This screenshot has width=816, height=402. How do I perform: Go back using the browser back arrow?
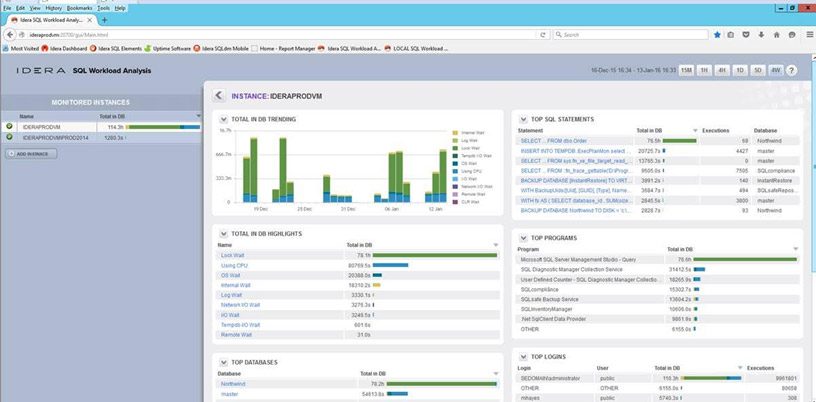pyautogui.click(x=10, y=35)
